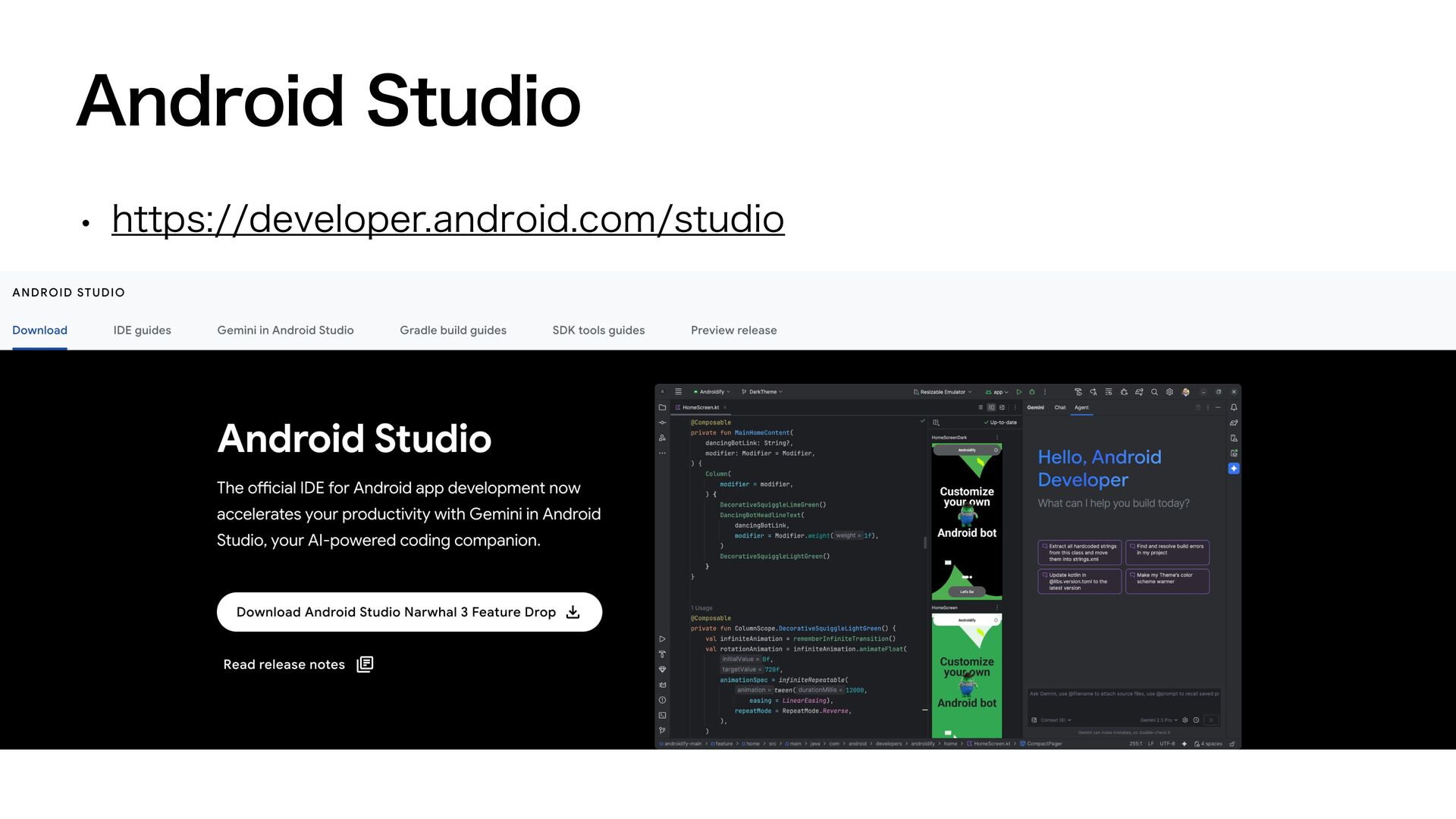Open the IDE guides tab
Screen dimensions: 1456x819
click(x=142, y=330)
